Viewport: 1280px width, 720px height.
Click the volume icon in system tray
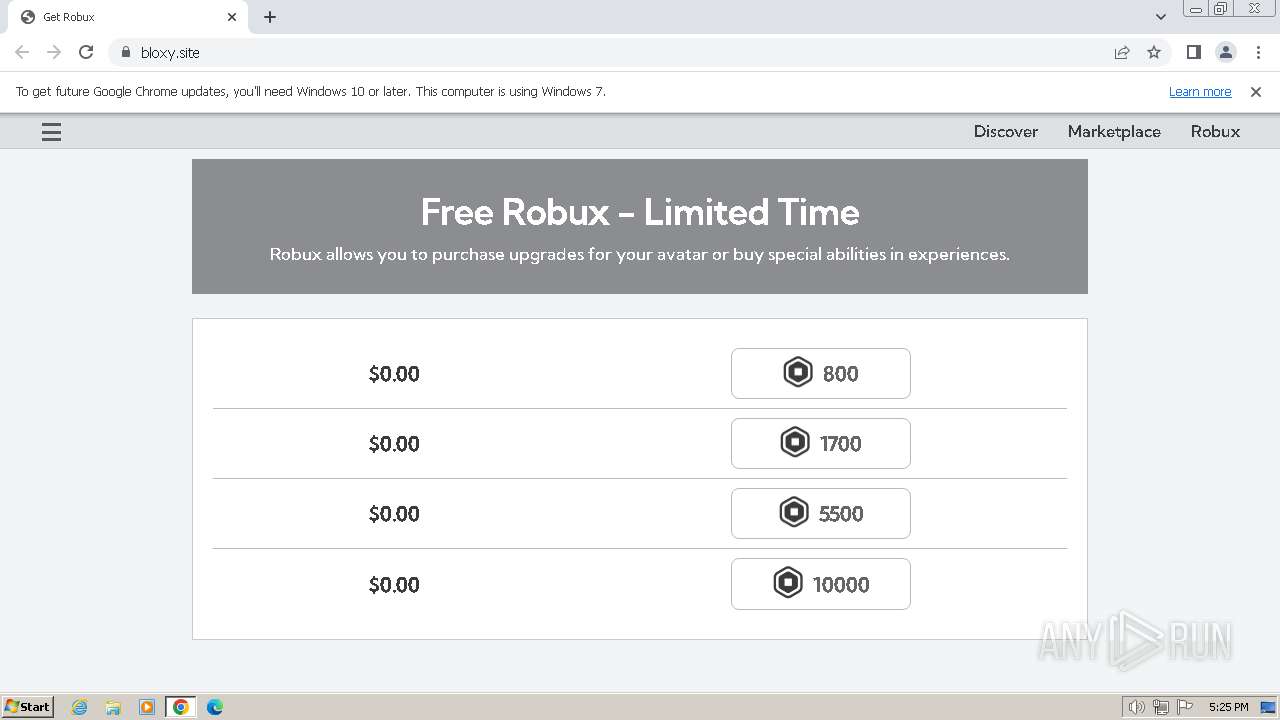pos(1136,707)
